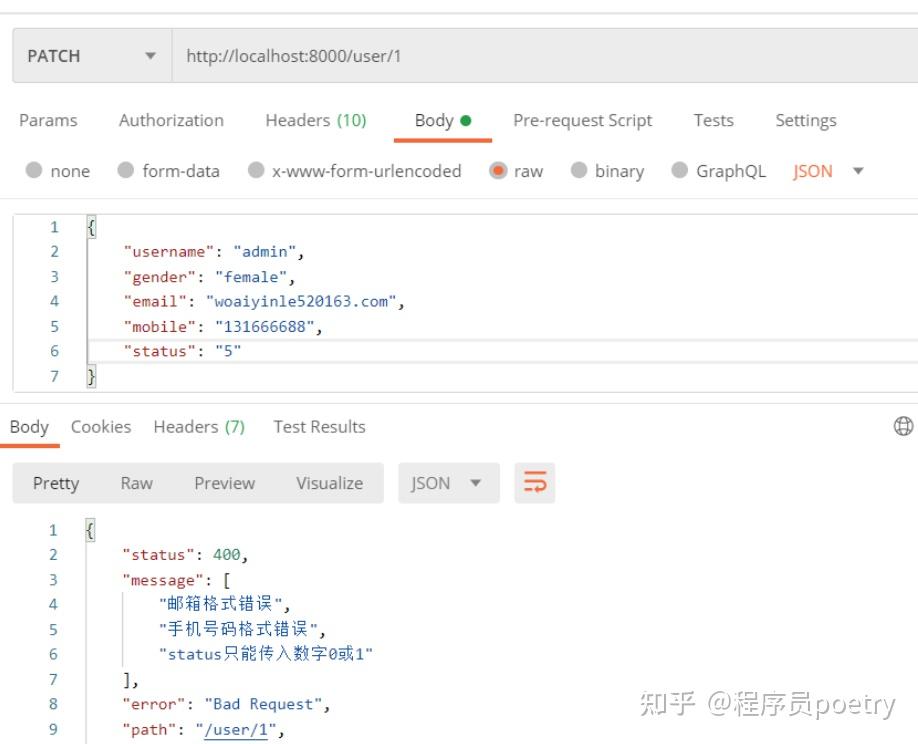Open the request Settings tab

tap(806, 121)
